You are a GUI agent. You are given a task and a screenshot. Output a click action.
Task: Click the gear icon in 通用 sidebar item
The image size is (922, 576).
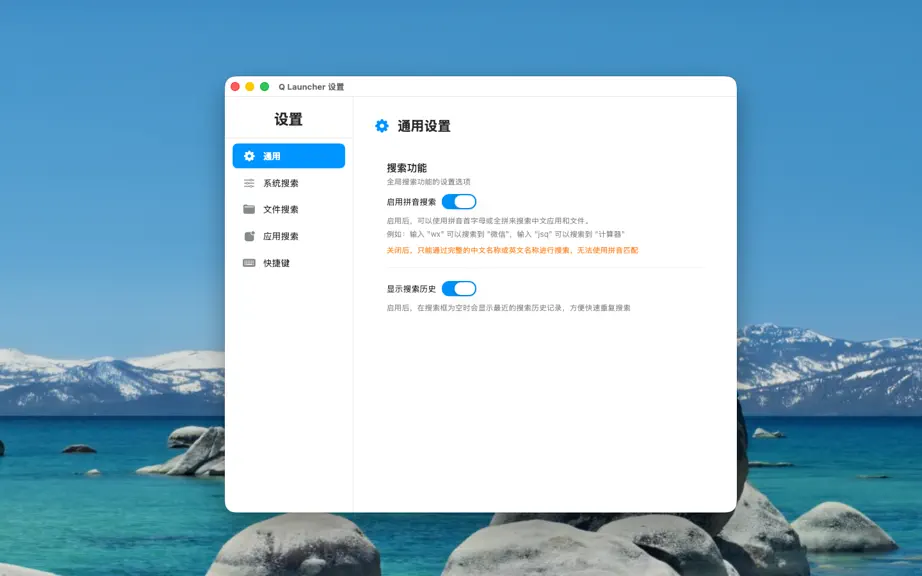(249, 156)
